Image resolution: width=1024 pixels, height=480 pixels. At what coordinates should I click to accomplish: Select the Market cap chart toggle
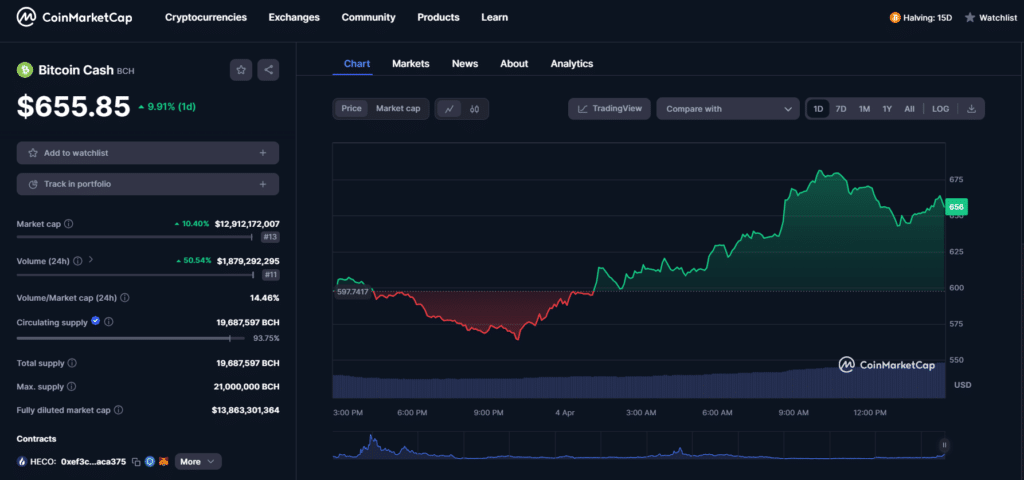pyautogui.click(x=398, y=108)
